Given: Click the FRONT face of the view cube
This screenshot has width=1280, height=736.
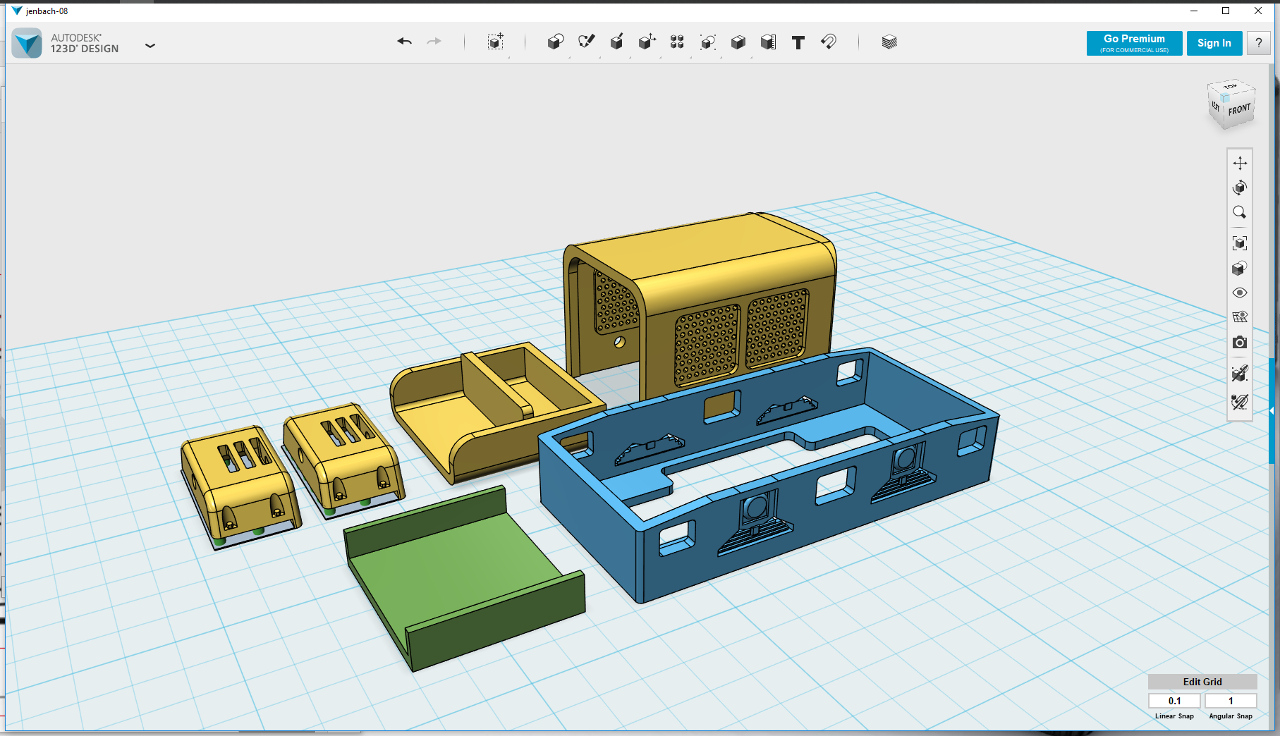Looking at the screenshot, I should pos(1239,109).
